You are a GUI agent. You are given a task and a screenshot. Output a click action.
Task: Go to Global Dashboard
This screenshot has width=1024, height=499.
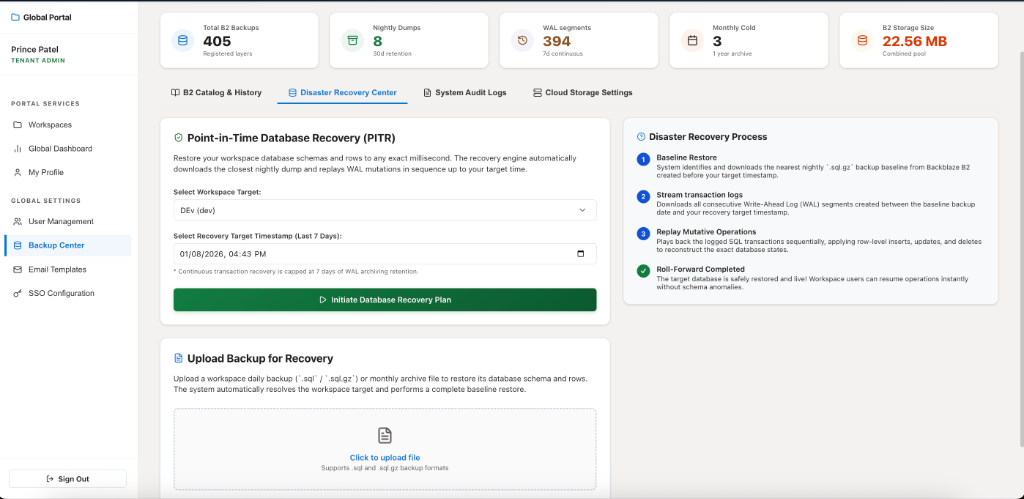(68, 149)
